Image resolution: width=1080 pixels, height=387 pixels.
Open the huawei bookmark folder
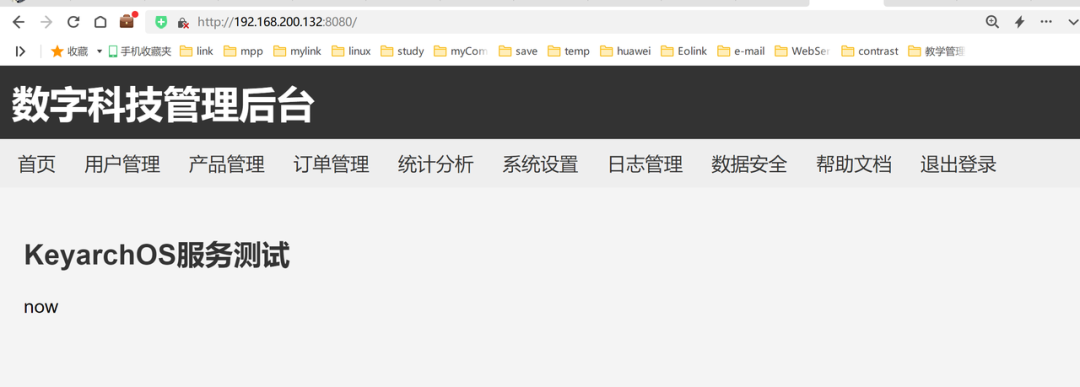coord(625,51)
